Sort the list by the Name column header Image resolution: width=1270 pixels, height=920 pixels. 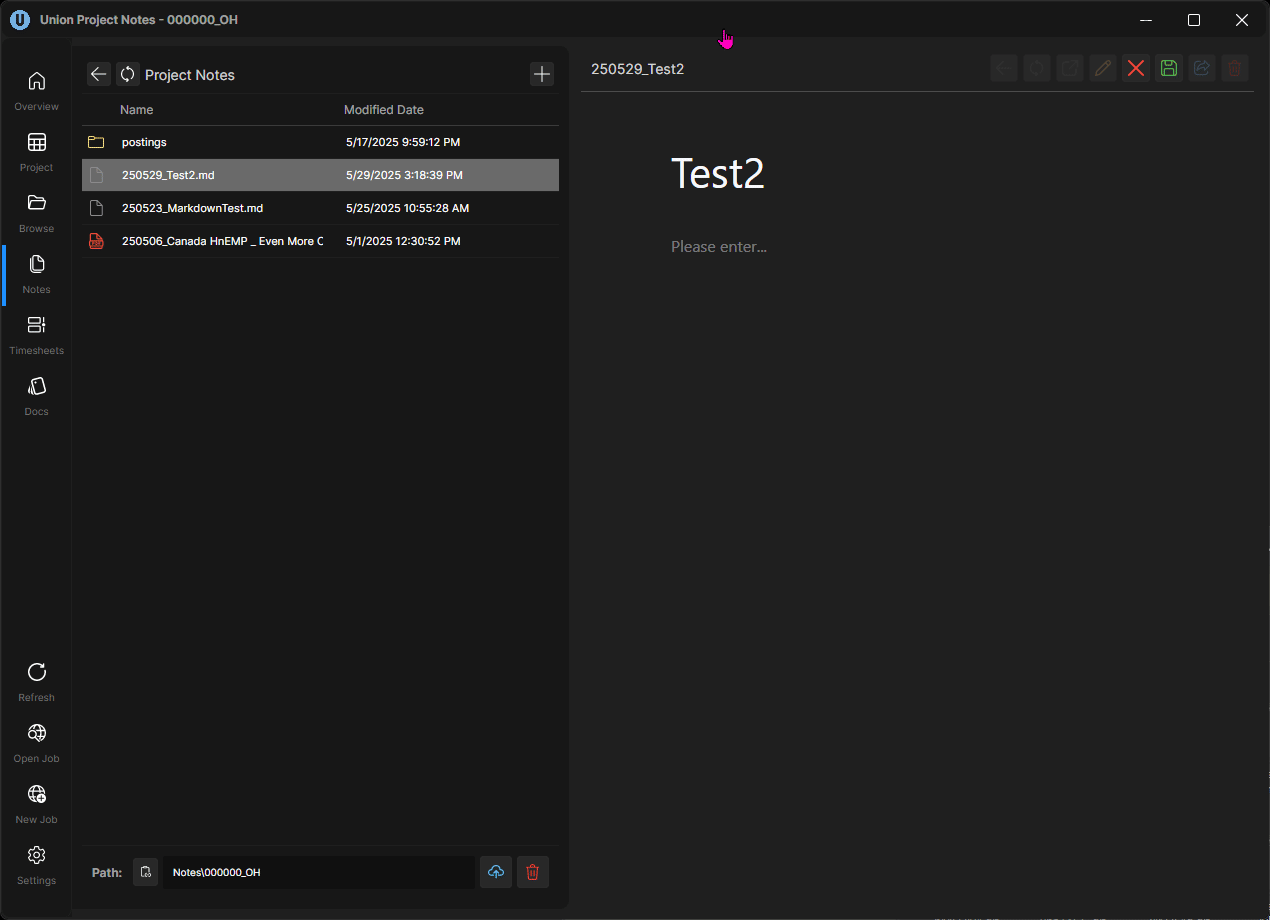(x=137, y=110)
